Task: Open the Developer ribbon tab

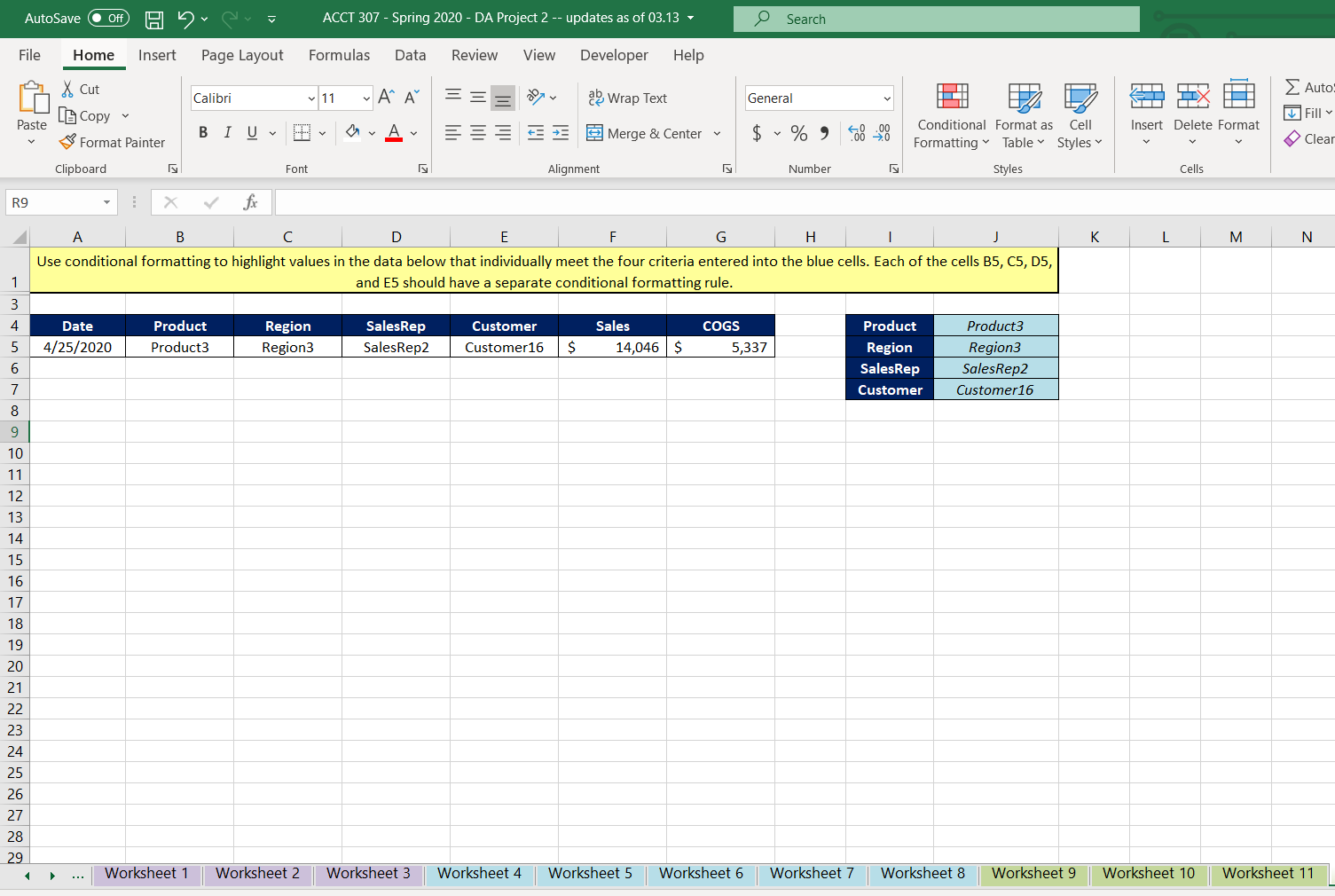Action: pos(614,55)
